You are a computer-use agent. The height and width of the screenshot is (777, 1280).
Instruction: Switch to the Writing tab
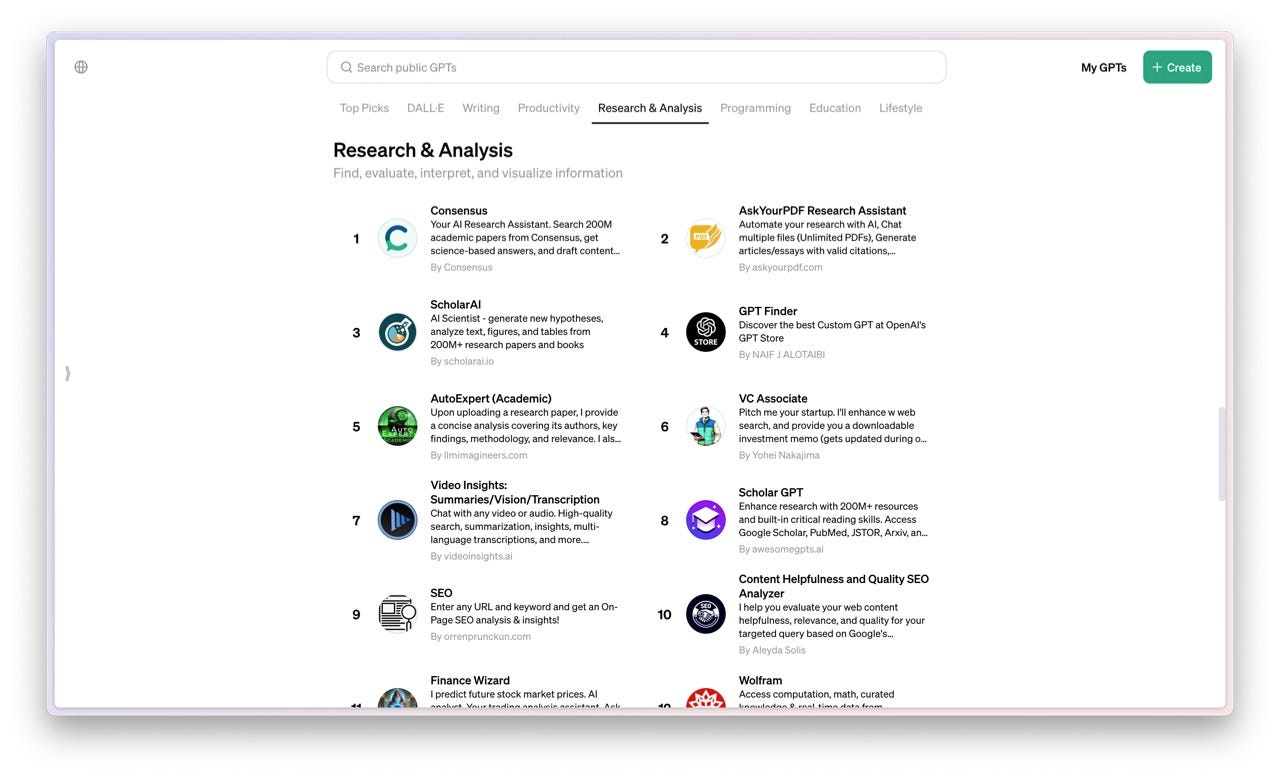tap(481, 108)
